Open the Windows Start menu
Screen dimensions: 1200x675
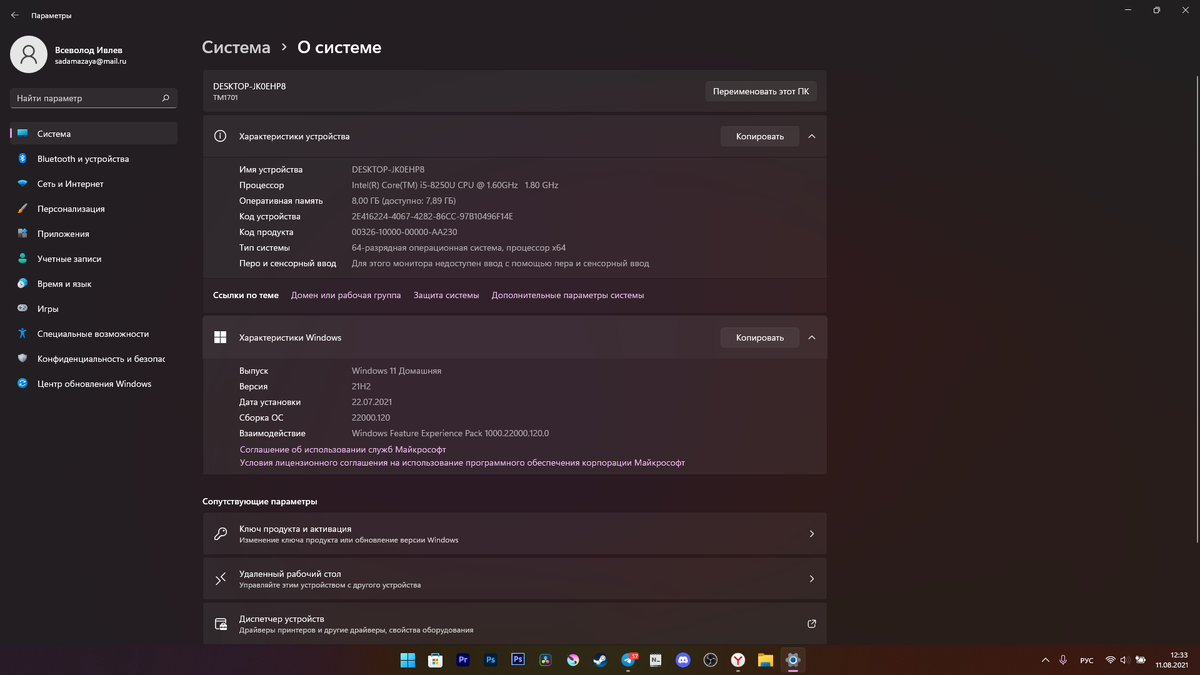point(408,660)
